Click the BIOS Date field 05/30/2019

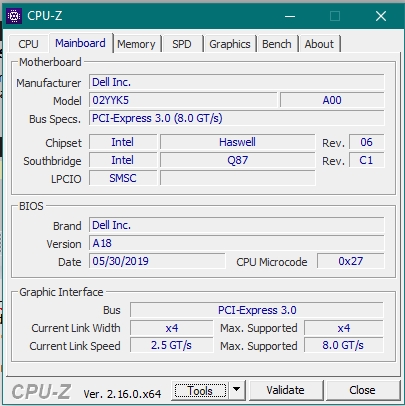coord(157,261)
